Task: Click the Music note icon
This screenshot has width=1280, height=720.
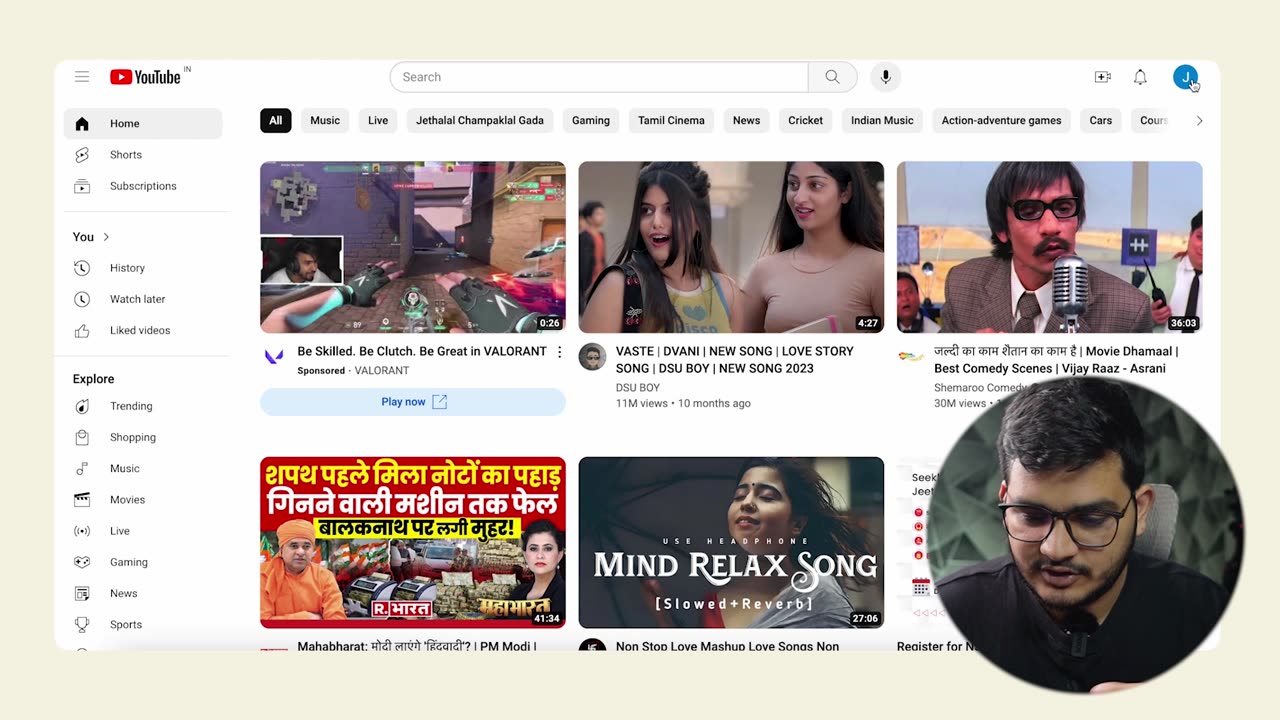Action: coord(82,468)
